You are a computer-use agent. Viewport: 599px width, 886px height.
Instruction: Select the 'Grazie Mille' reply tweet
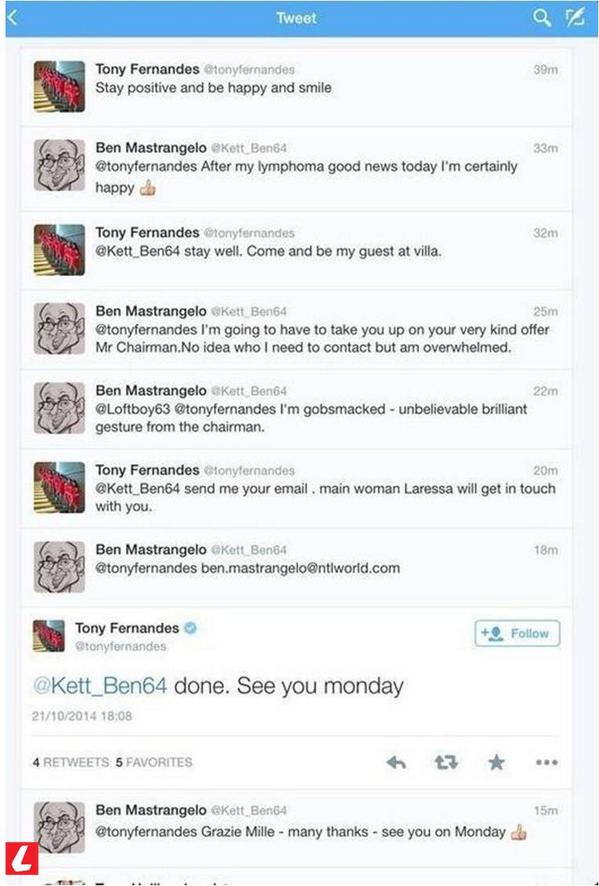pyautogui.click(x=297, y=827)
